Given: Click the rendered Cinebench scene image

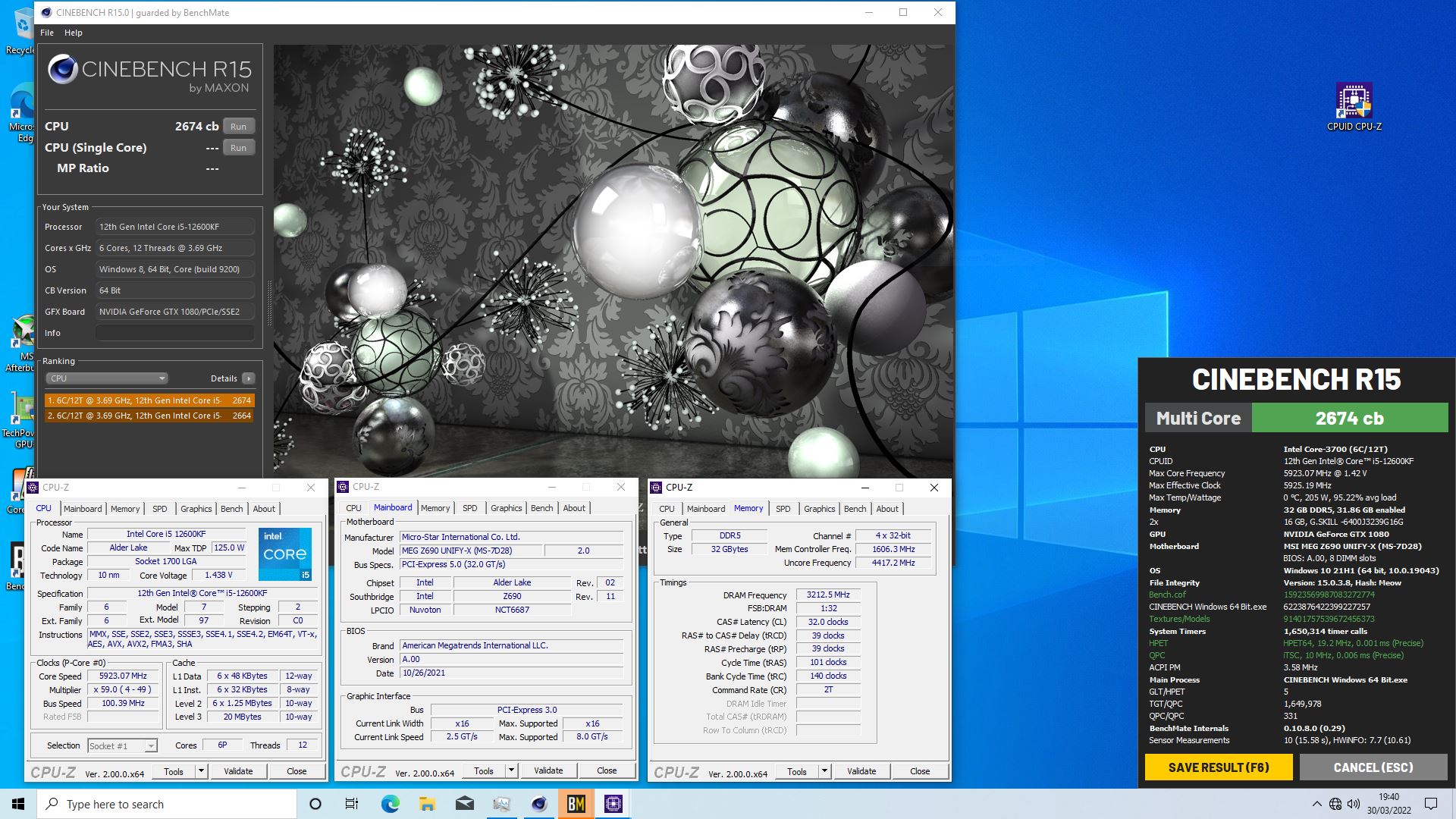Looking at the screenshot, I should click(x=613, y=261).
